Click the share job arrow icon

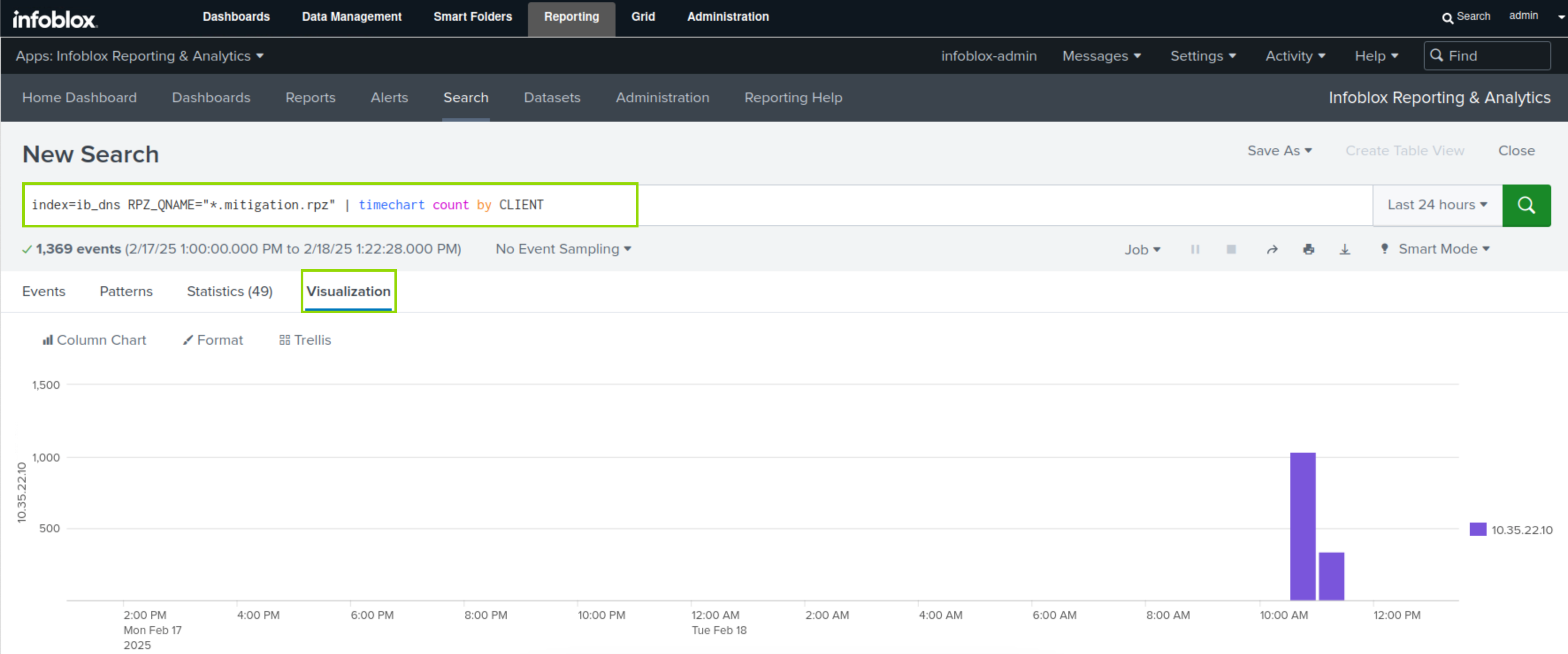point(1272,249)
